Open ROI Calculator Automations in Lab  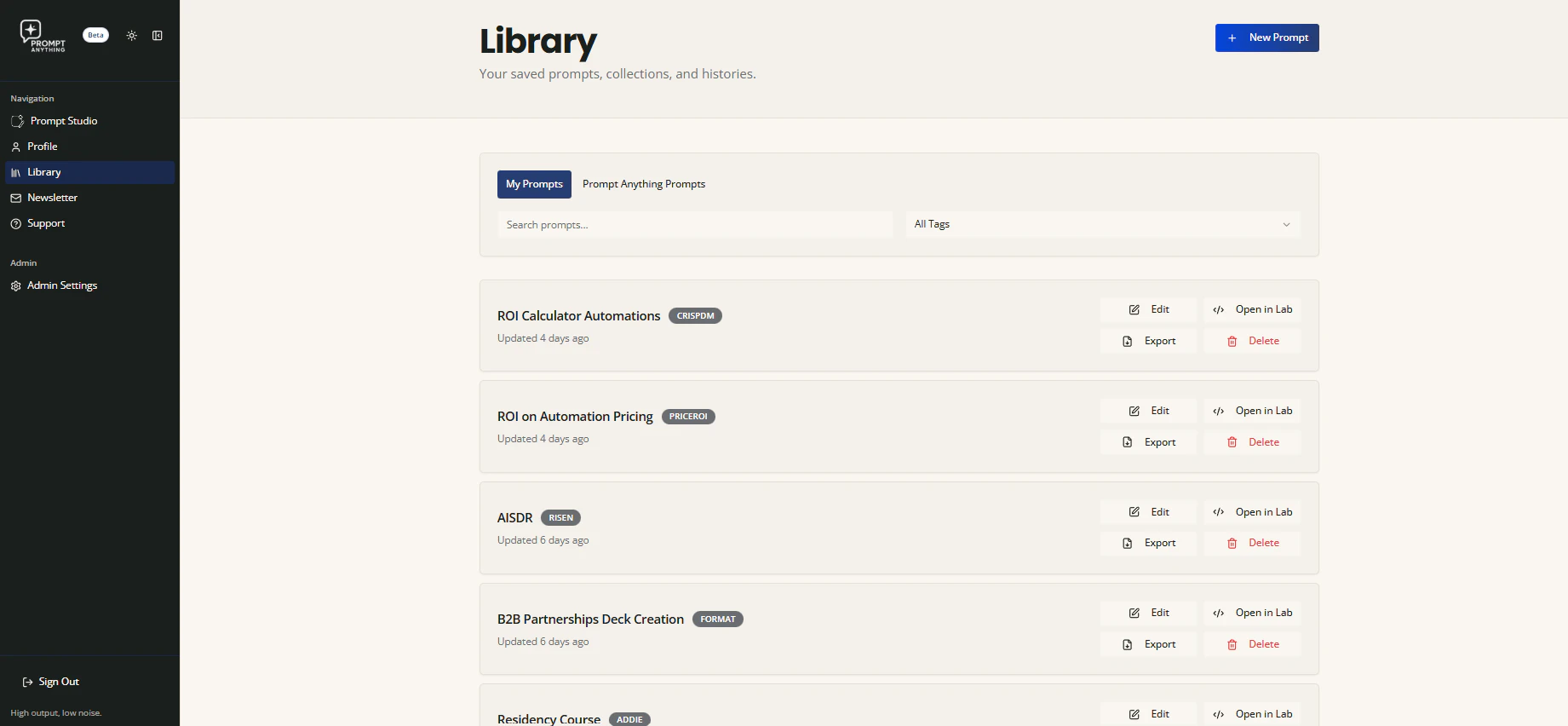[x=1252, y=309]
